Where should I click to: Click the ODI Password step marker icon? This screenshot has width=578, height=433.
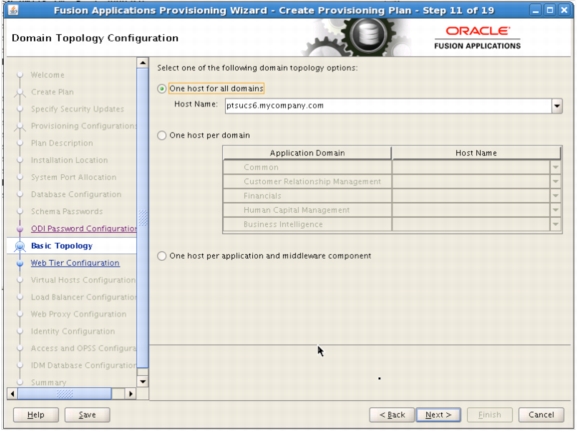point(20,229)
